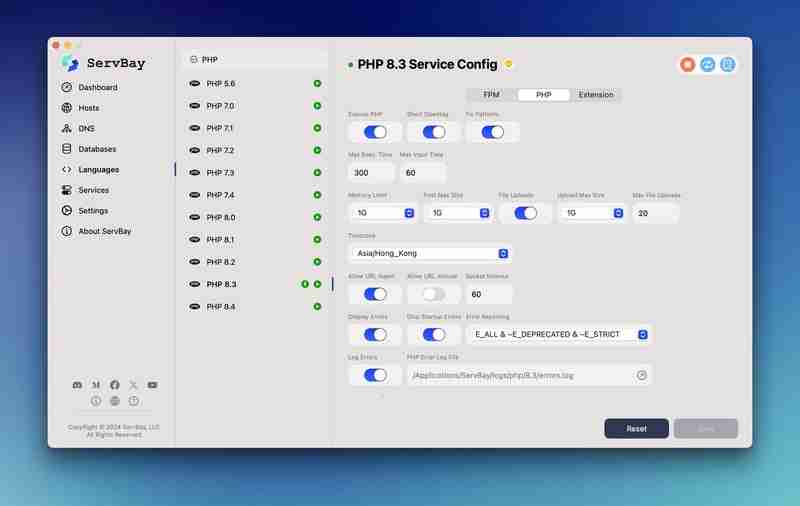Image resolution: width=800 pixels, height=506 pixels.
Task: Open the Discord icon in sidebar footer
Action: (x=77, y=385)
